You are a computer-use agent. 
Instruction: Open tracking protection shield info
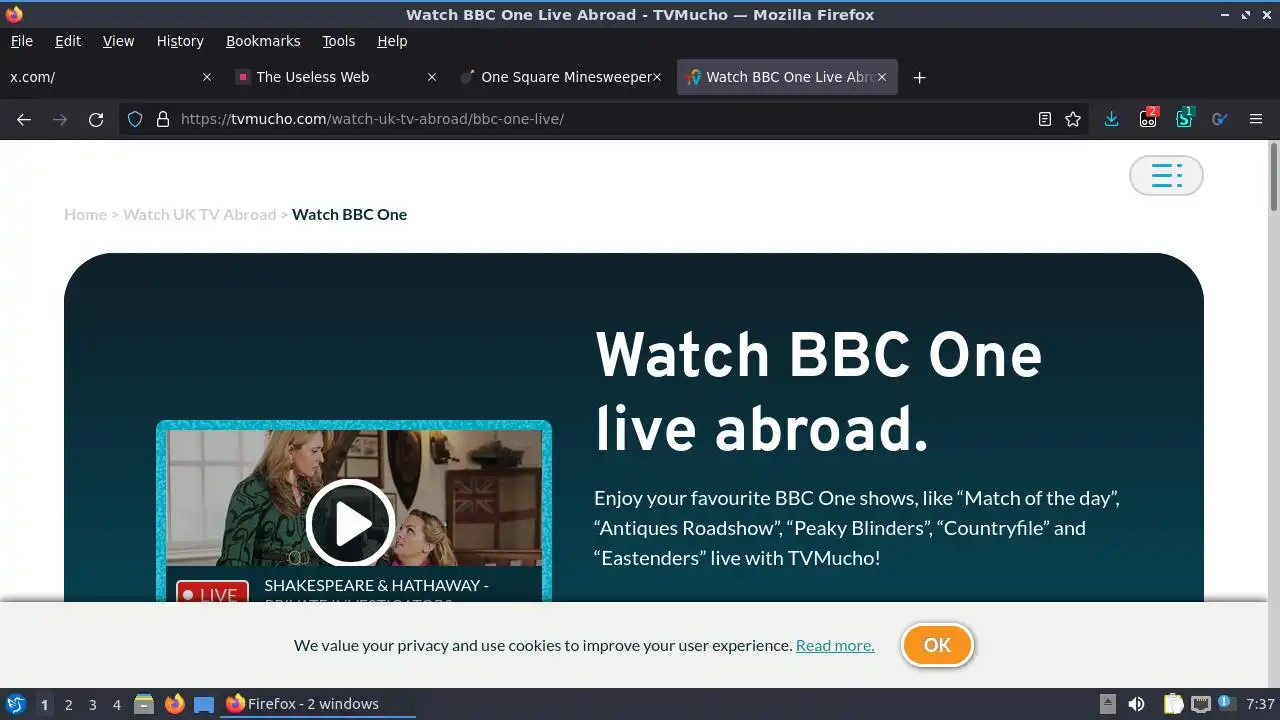[135, 119]
